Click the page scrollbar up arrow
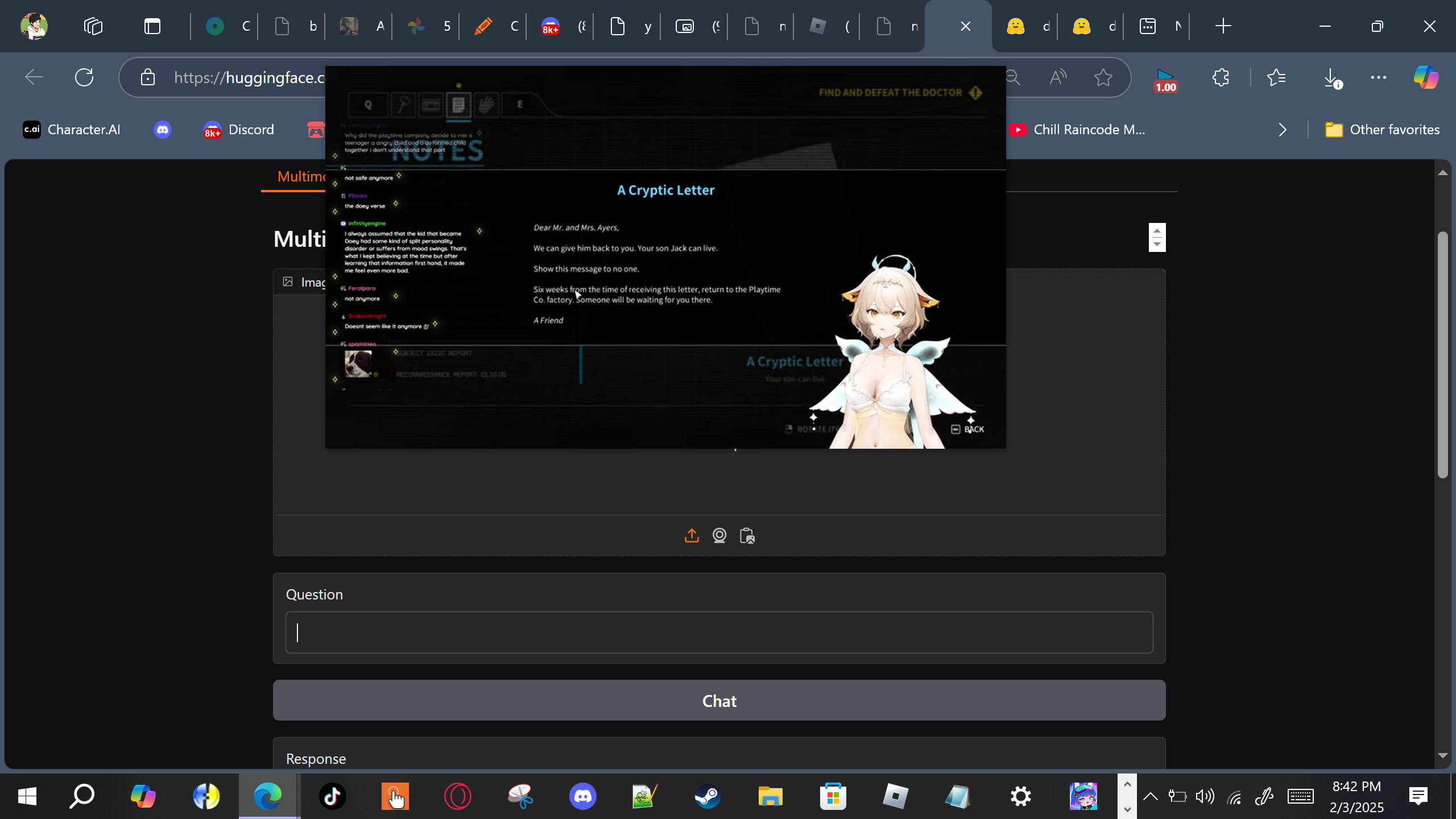The width and height of the screenshot is (1456, 819). point(1442,173)
